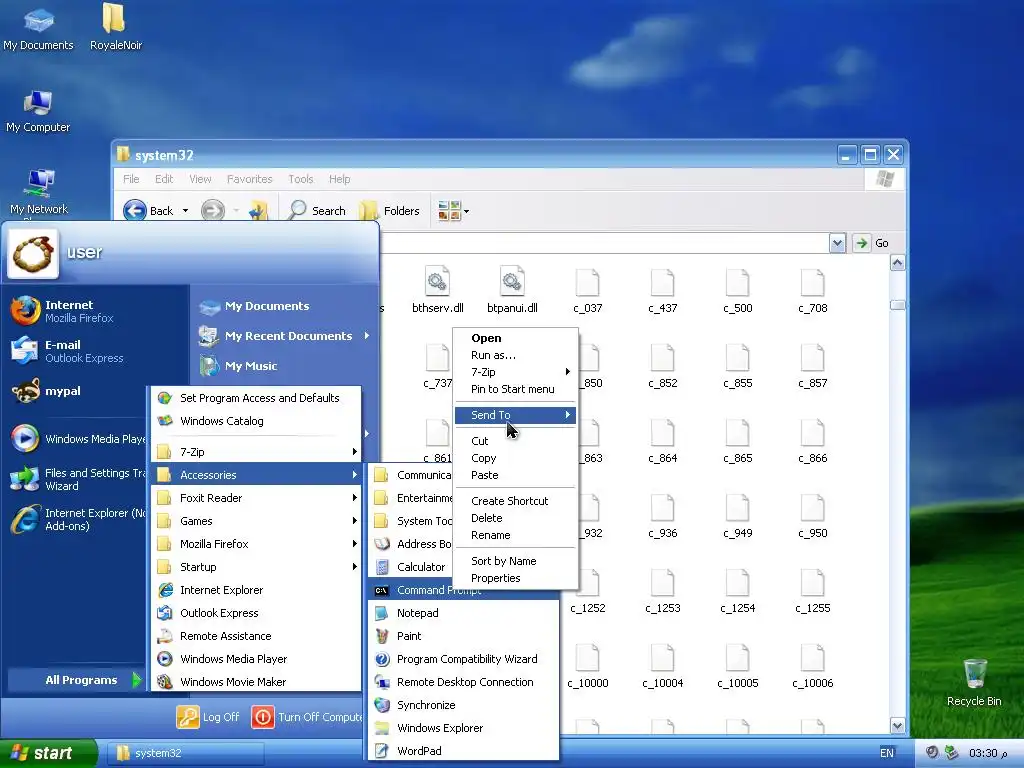This screenshot has width=1024, height=768.
Task: Open My Computer desktop icon
Action: click(38, 112)
